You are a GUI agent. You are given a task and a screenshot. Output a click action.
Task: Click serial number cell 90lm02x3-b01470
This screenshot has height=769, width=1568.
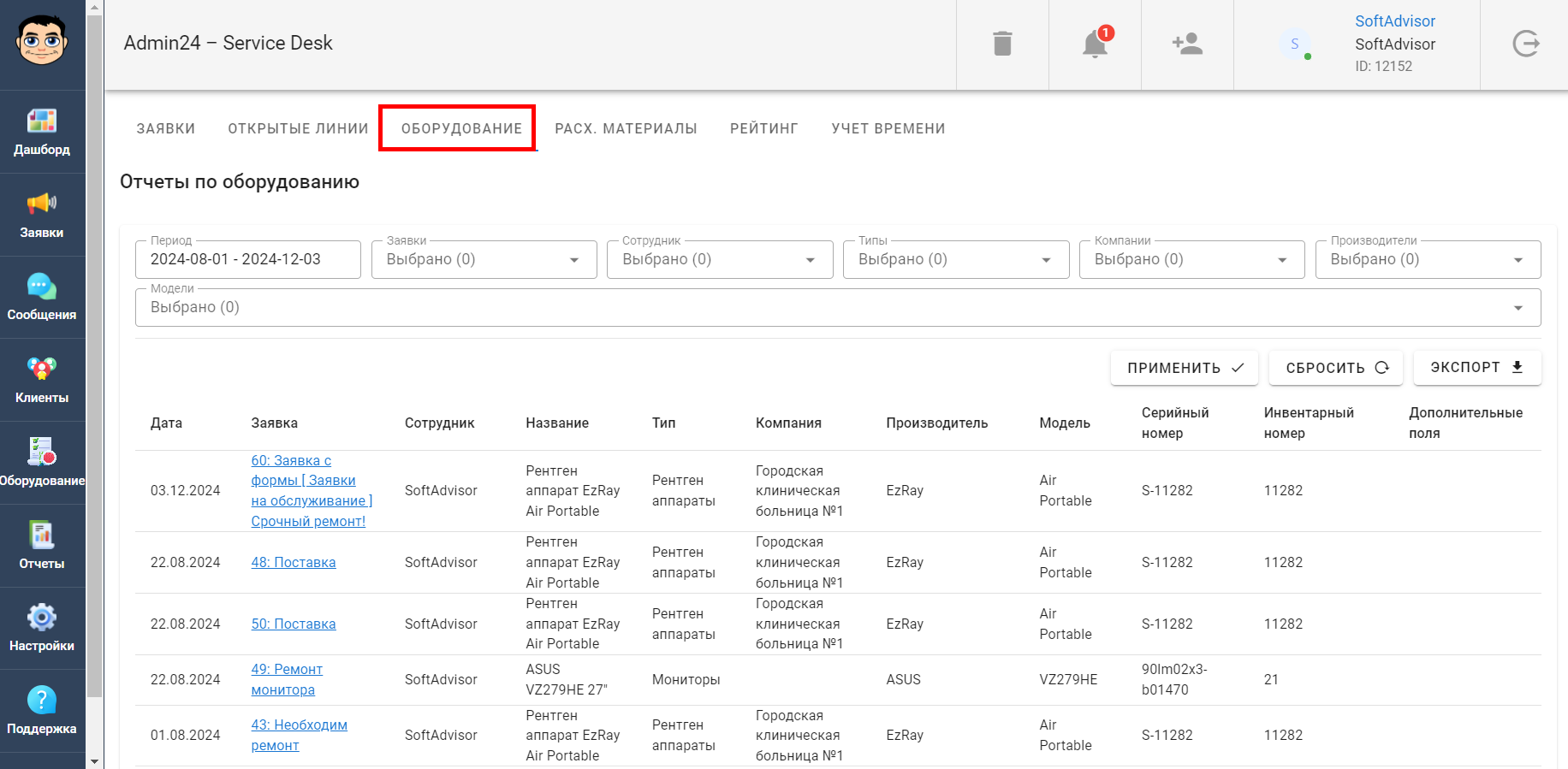tap(1174, 679)
